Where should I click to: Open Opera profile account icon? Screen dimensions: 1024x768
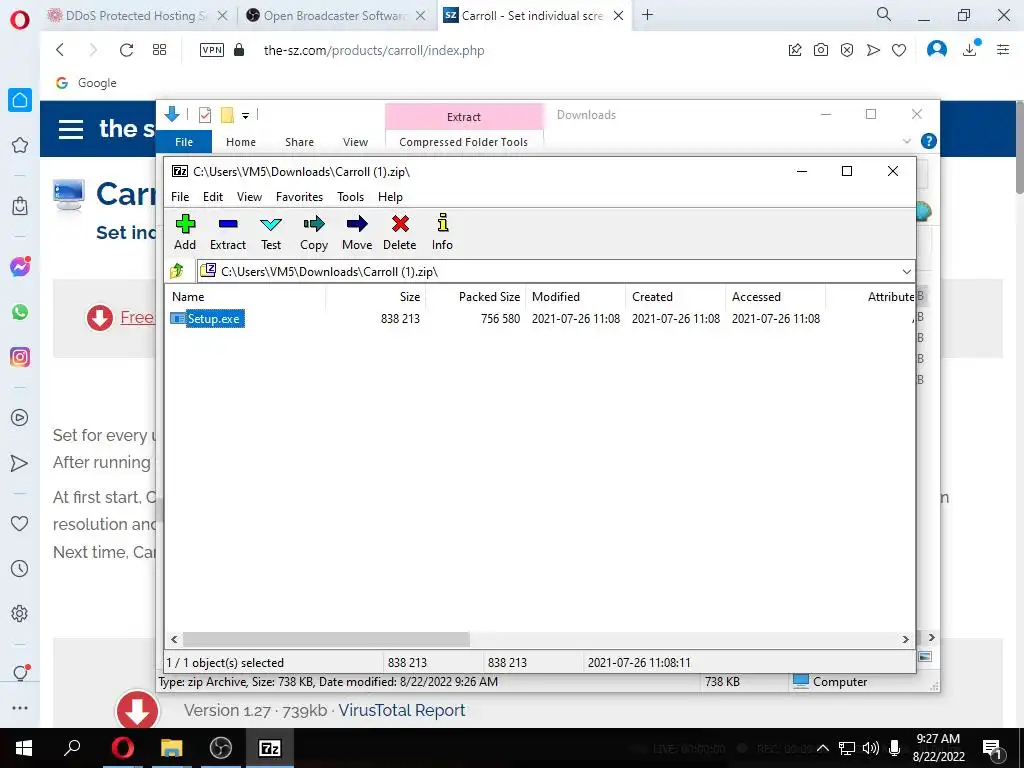pyautogui.click(x=937, y=50)
